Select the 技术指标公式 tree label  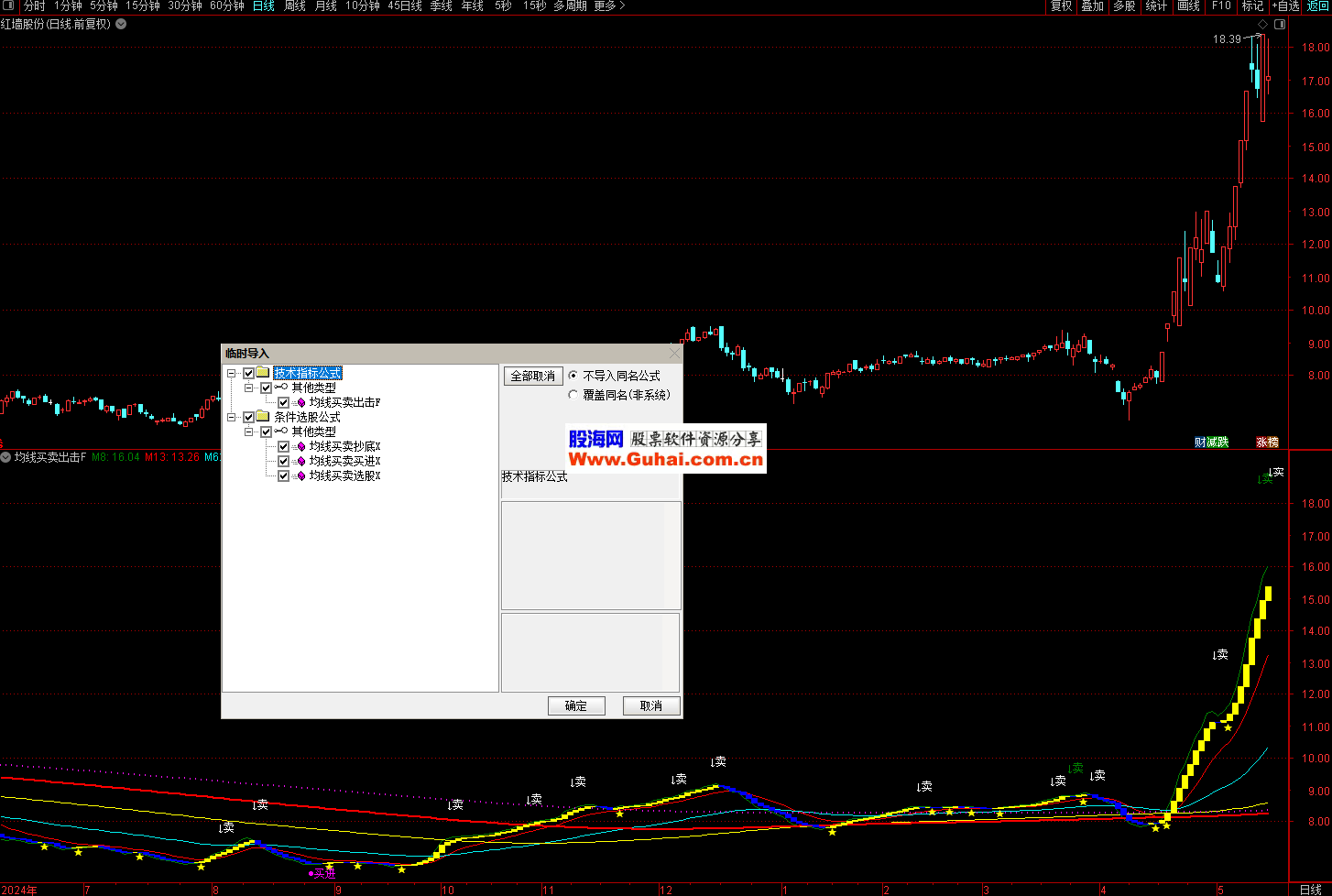[x=308, y=373]
